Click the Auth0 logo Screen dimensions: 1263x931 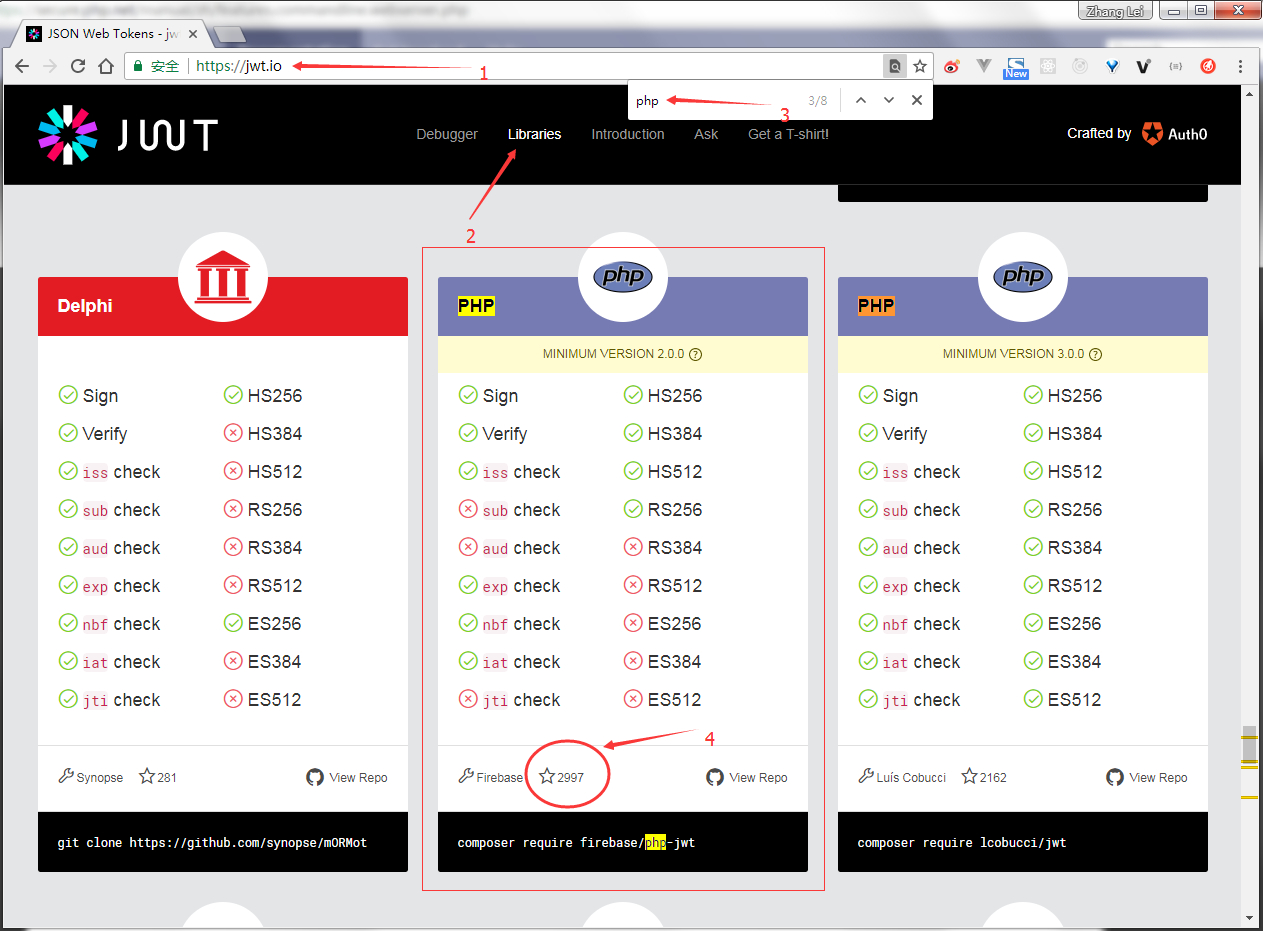[1175, 133]
